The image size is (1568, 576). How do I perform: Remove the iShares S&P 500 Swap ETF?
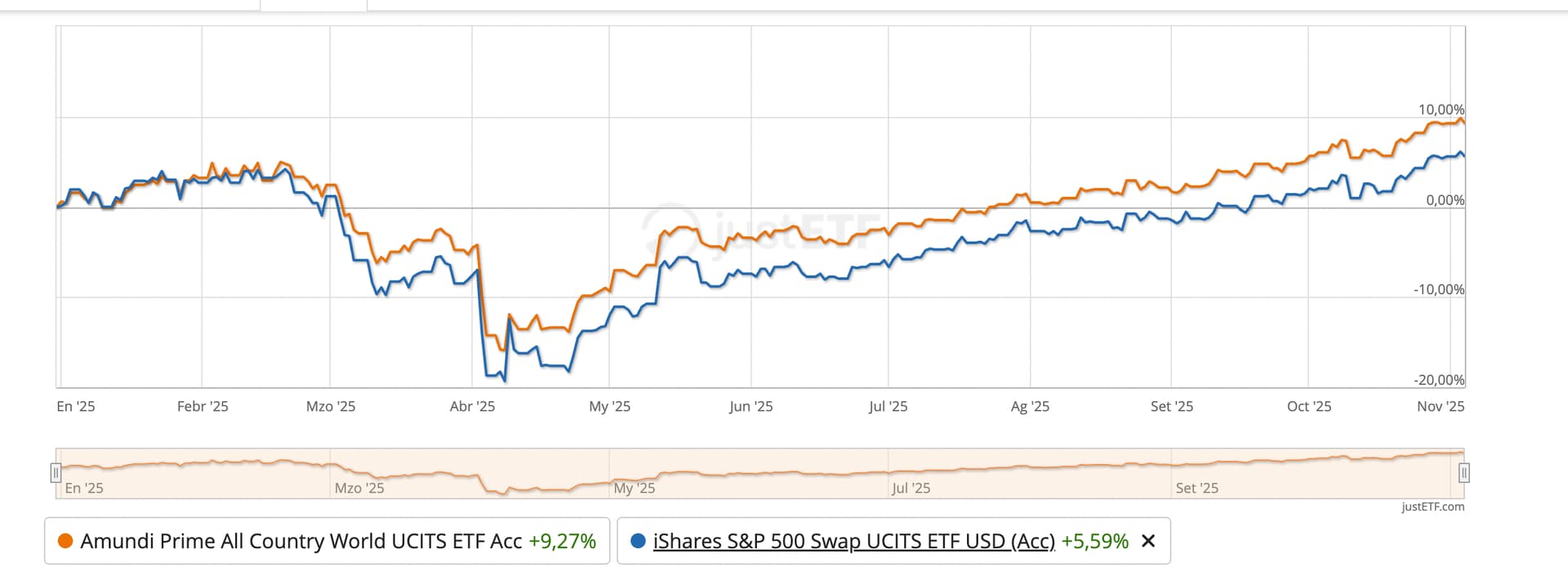click(x=1148, y=541)
